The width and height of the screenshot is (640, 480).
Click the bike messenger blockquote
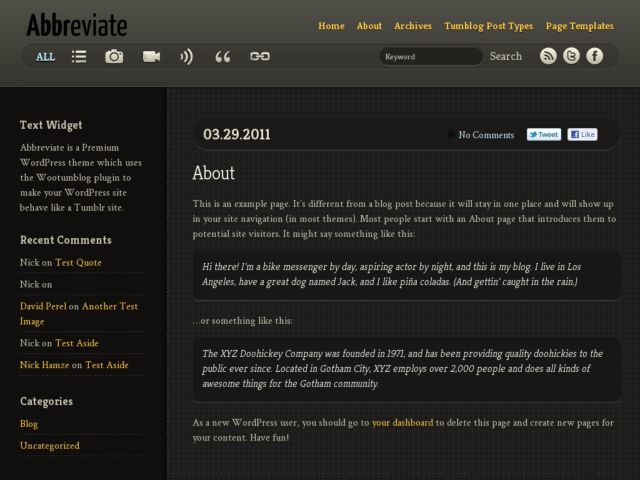coord(407,274)
